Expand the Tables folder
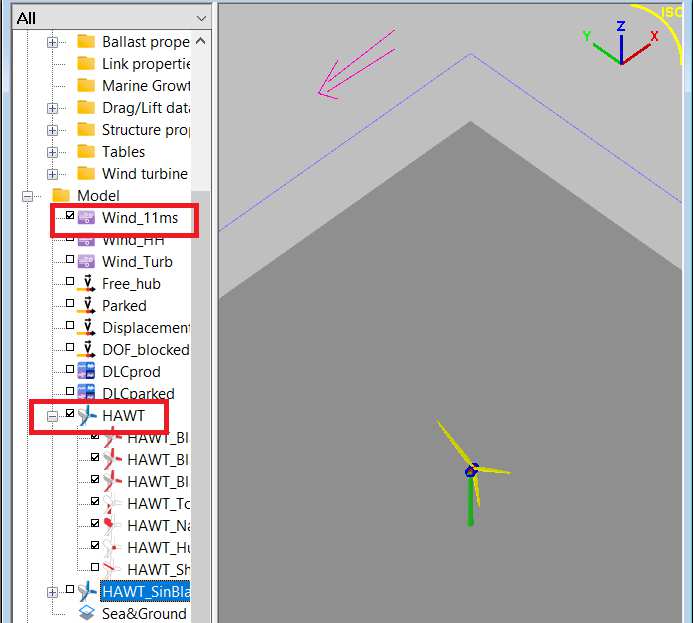This screenshot has width=694, height=623. (52, 152)
